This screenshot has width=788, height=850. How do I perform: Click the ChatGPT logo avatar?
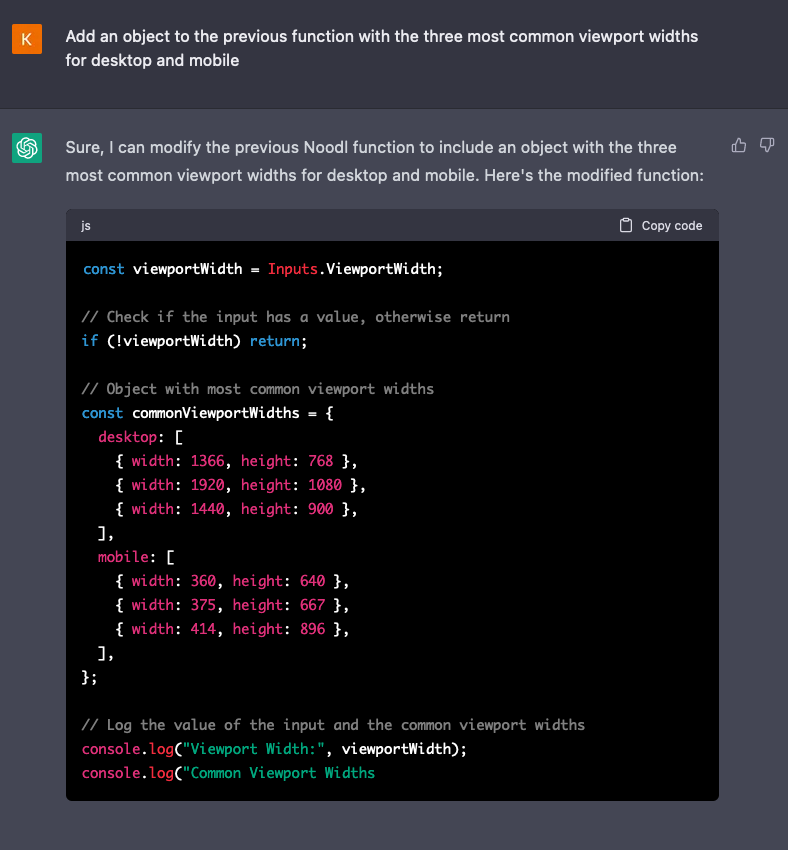(27, 148)
